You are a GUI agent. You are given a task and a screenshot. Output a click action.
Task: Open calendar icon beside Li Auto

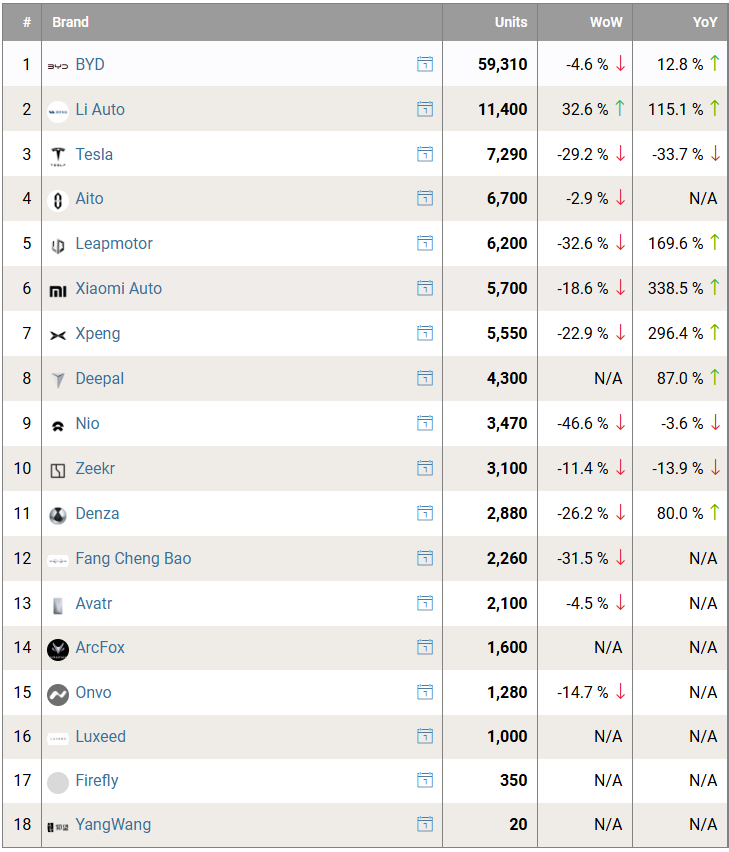425,109
